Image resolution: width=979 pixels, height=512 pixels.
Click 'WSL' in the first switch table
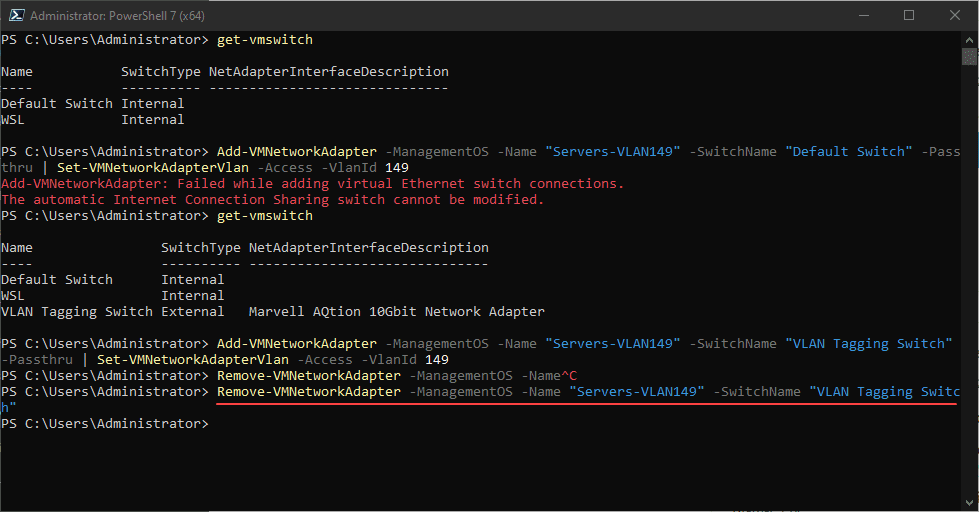[13, 120]
